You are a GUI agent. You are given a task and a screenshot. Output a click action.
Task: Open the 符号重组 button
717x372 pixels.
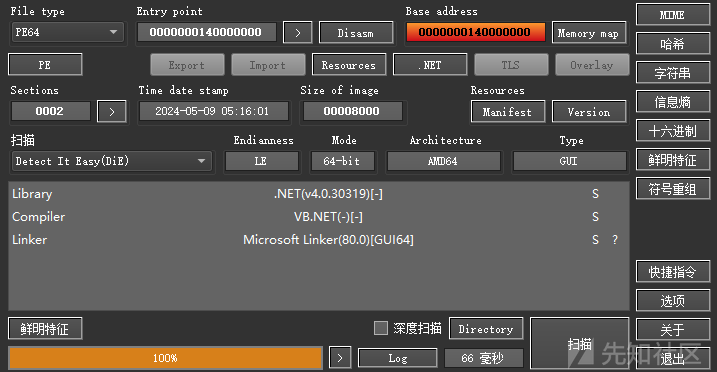673,189
